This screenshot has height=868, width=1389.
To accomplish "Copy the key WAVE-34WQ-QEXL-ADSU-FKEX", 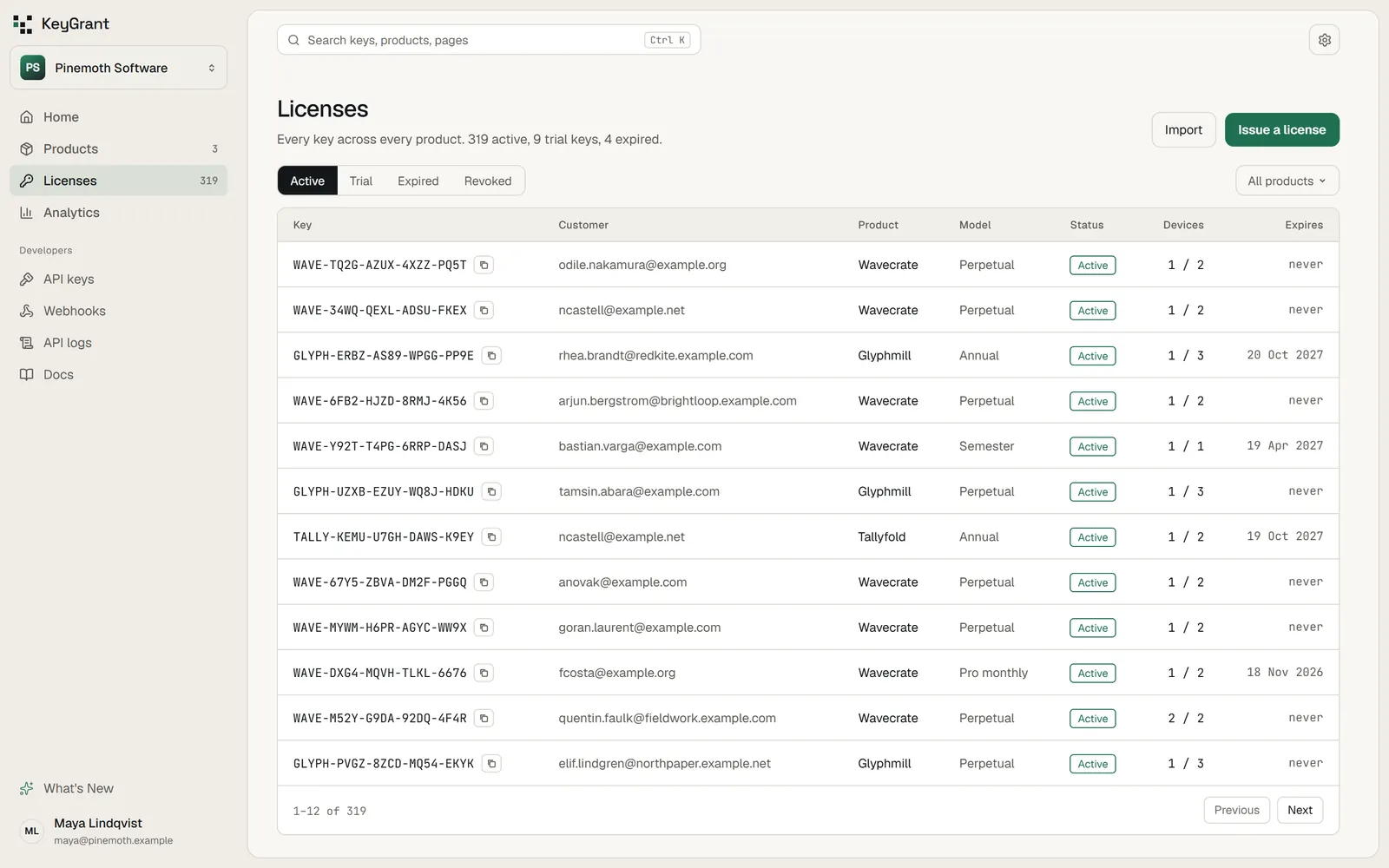I will click(484, 310).
